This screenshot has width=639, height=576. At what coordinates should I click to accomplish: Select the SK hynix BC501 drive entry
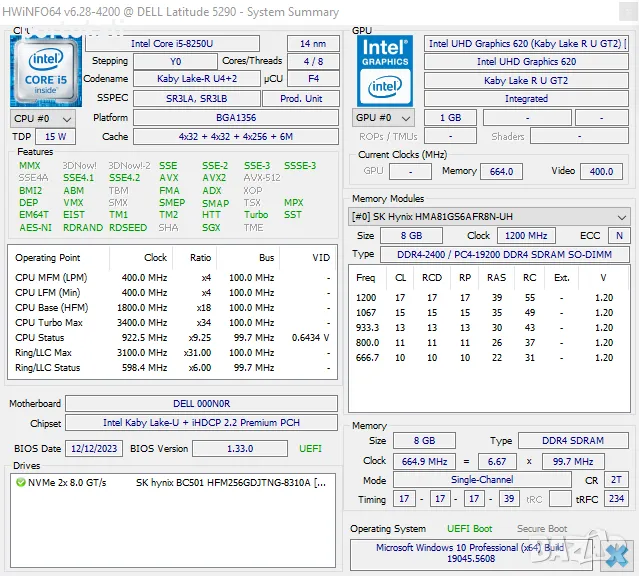230,482
